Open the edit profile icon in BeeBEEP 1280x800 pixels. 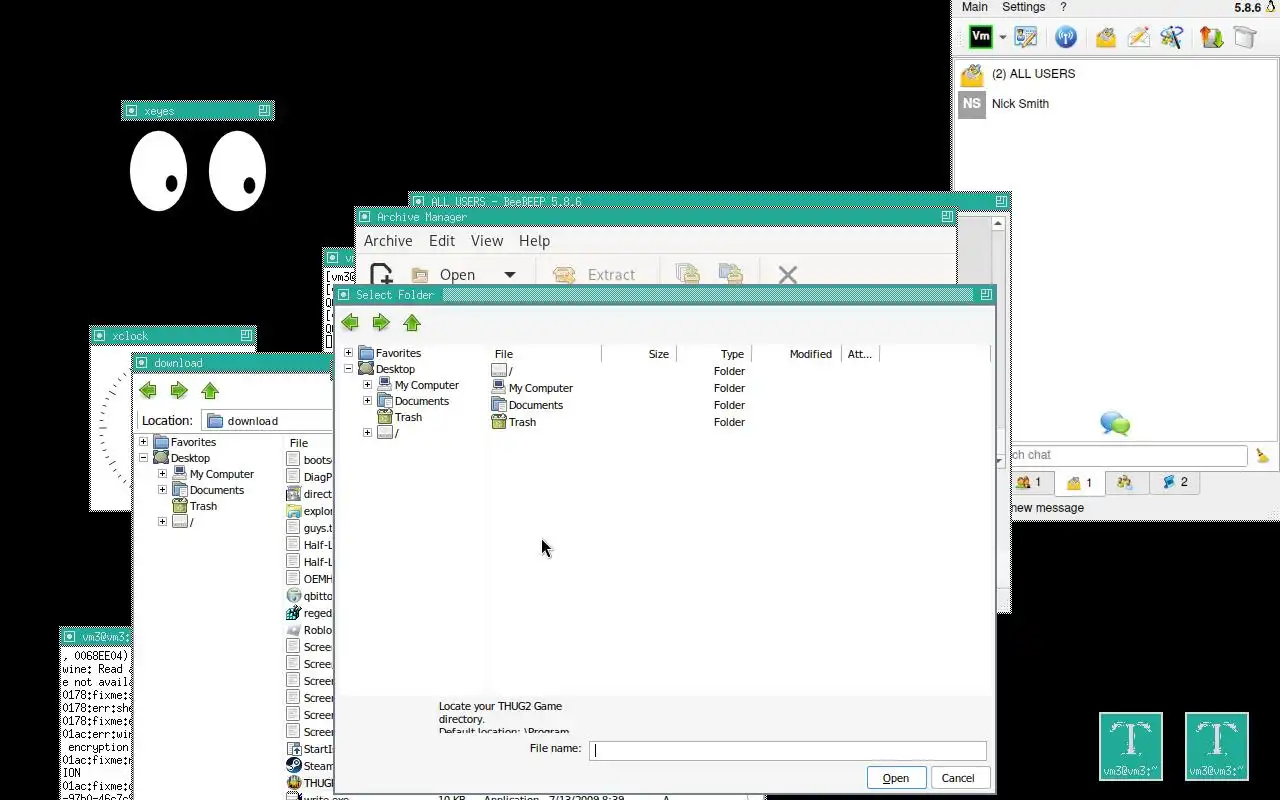[x=1026, y=37]
